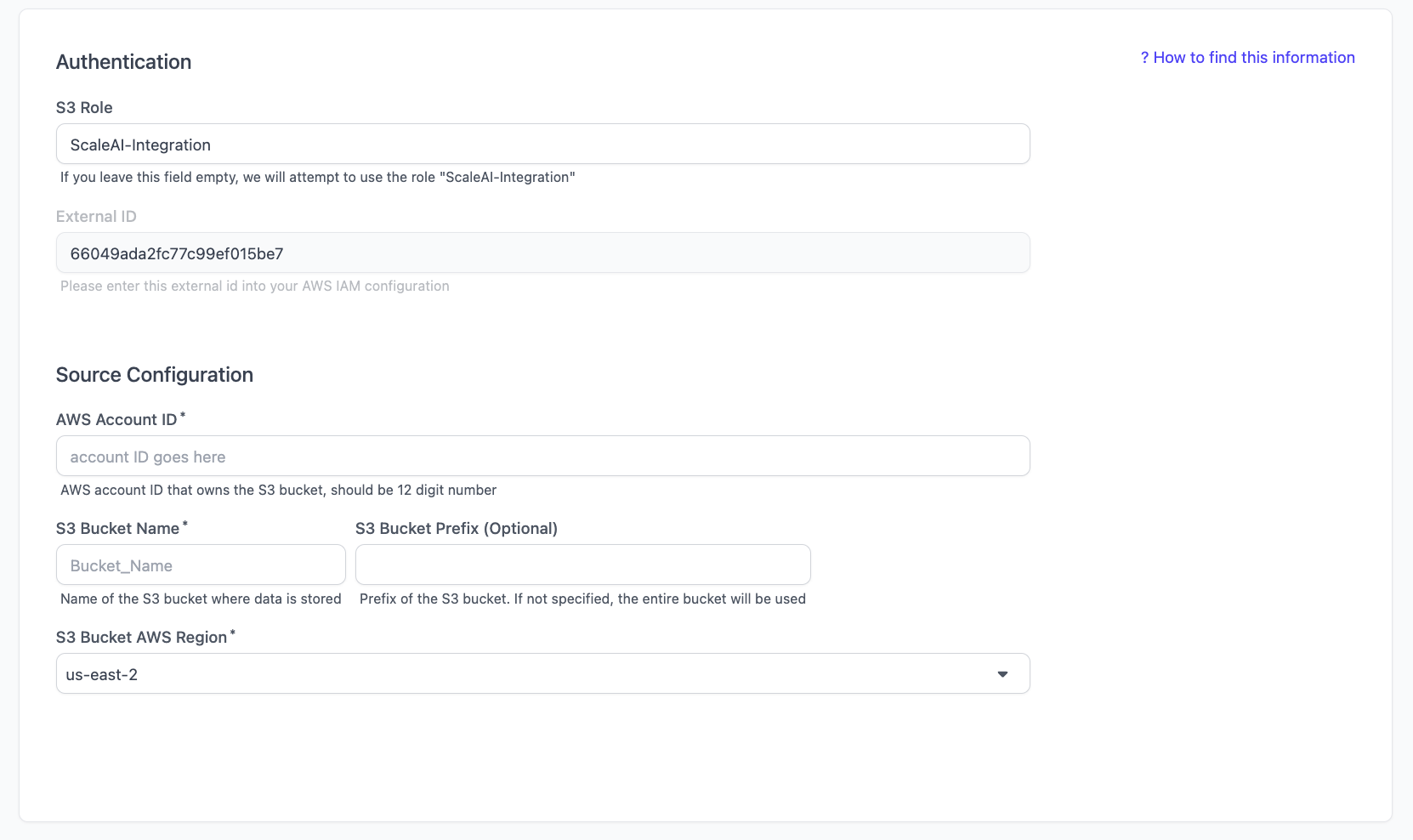The width and height of the screenshot is (1413, 840).
Task: Focus the S3 Role input containing ScaleAI-Integration
Action: point(542,145)
